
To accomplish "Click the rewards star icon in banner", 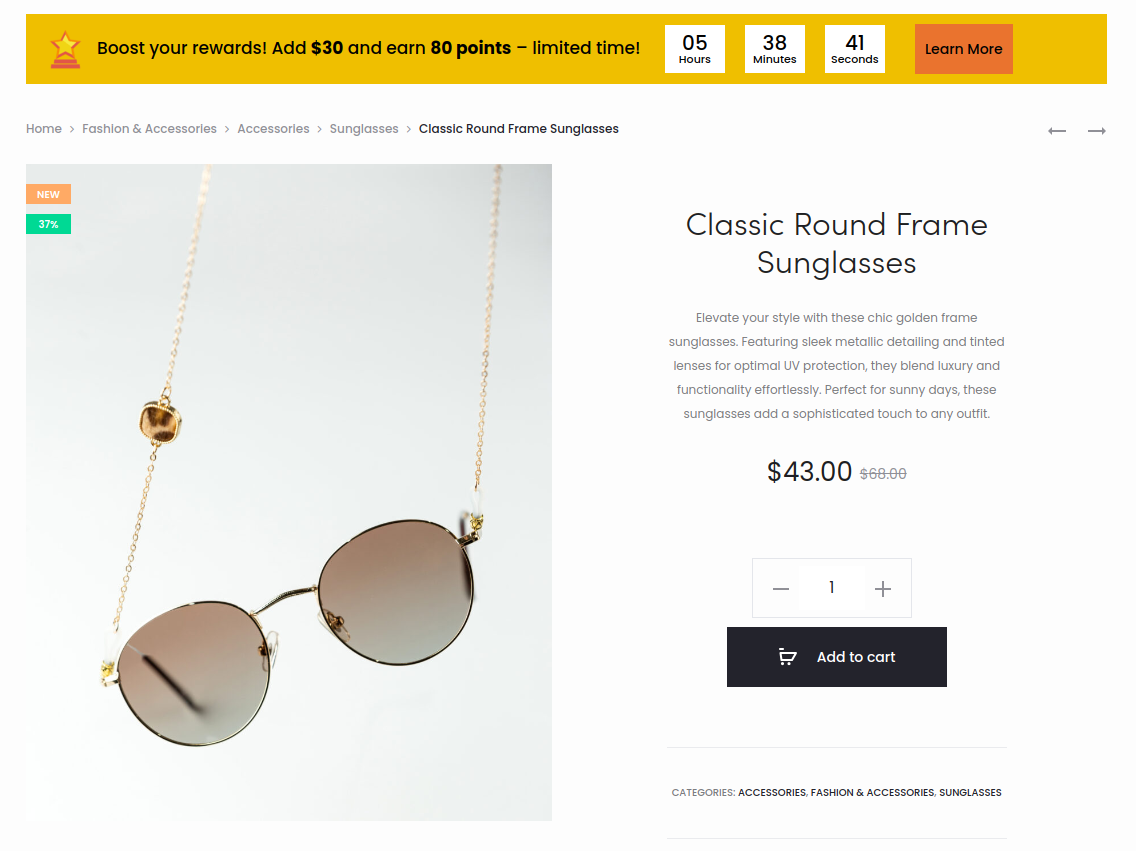I will [x=65, y=49].
